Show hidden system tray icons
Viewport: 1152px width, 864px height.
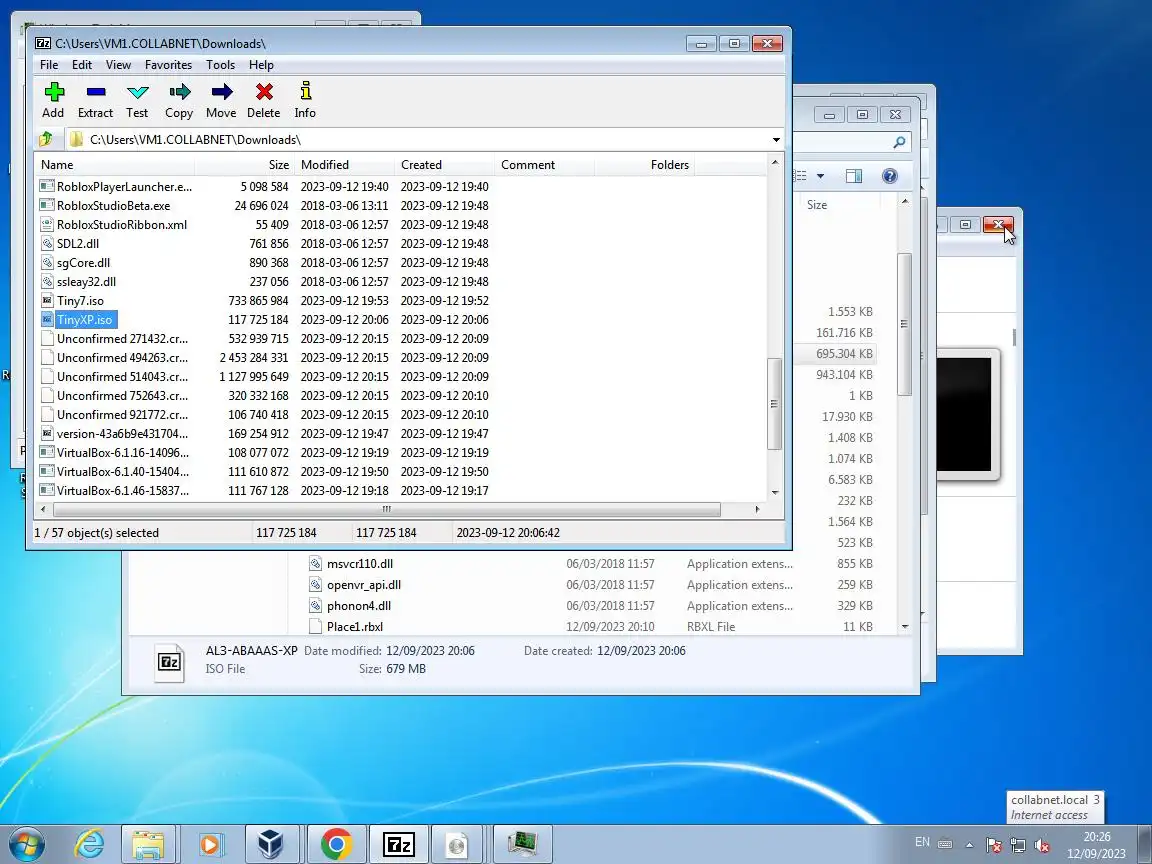point(969,845)
